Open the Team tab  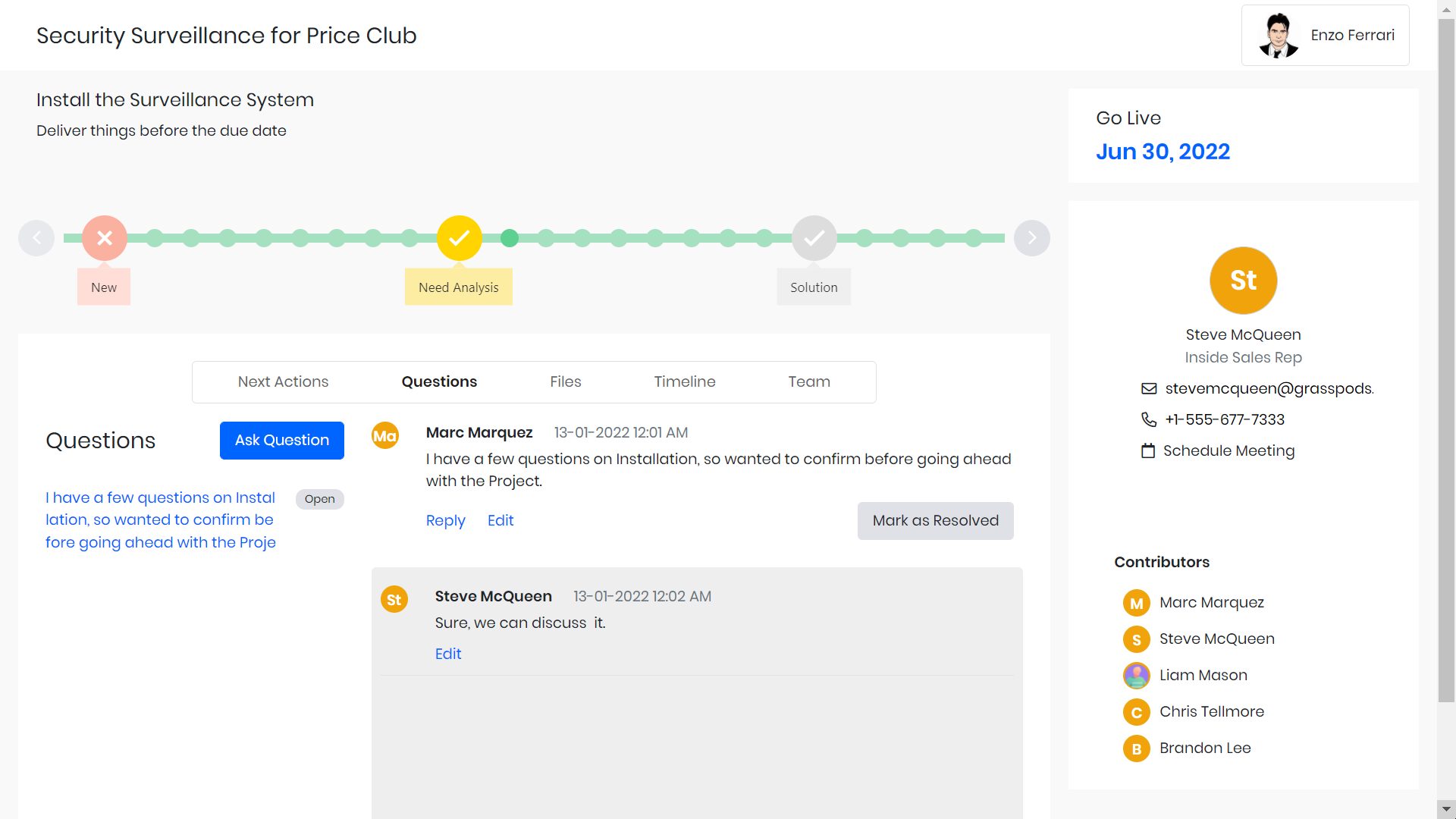pyautogui.click(x=808, y=382)
